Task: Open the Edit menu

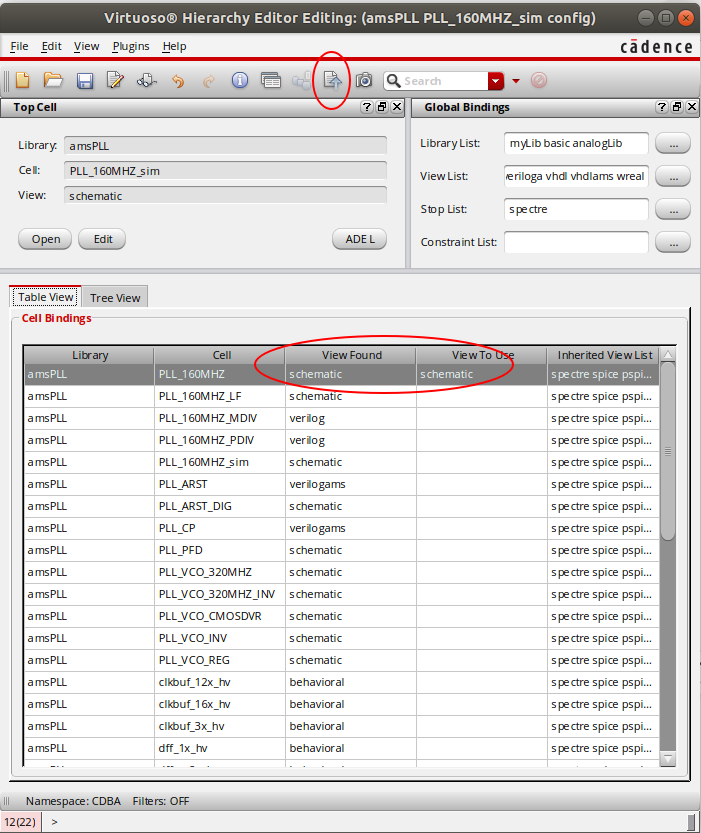Action: point(52,46)
